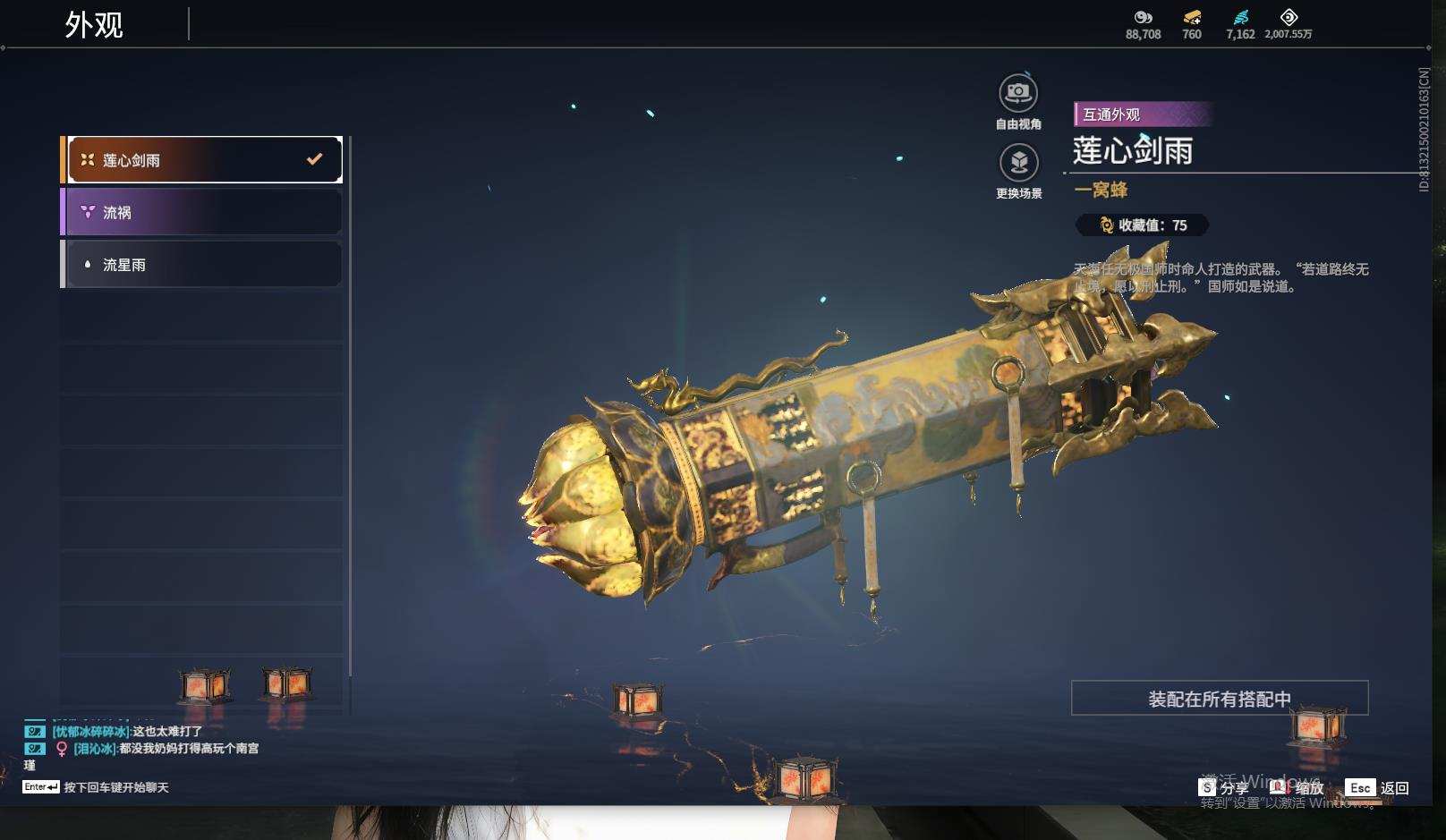Click the gold ticket currency icon
The width and height of the screenshot is (1446, 840).
1192,17
